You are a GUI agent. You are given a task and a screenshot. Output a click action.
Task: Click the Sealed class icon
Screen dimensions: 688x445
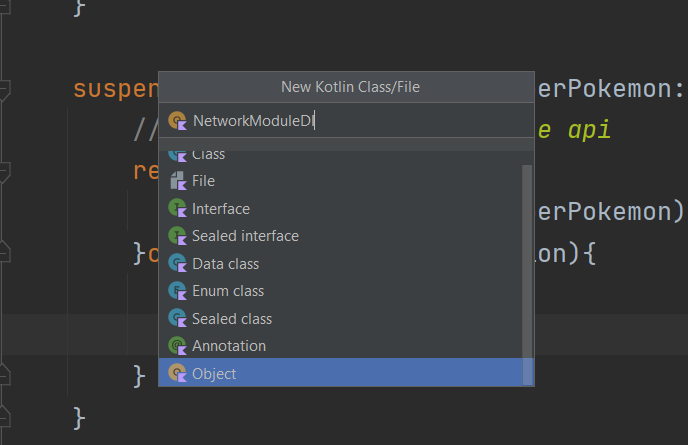point(178,319)
